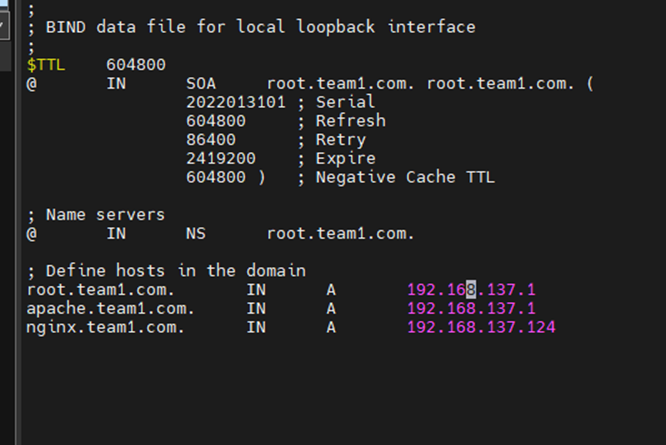Image resolution: width=666 pixels, height=445 pixels.
Task: Click the '; Retry' comment
Action: coord(331,140)
